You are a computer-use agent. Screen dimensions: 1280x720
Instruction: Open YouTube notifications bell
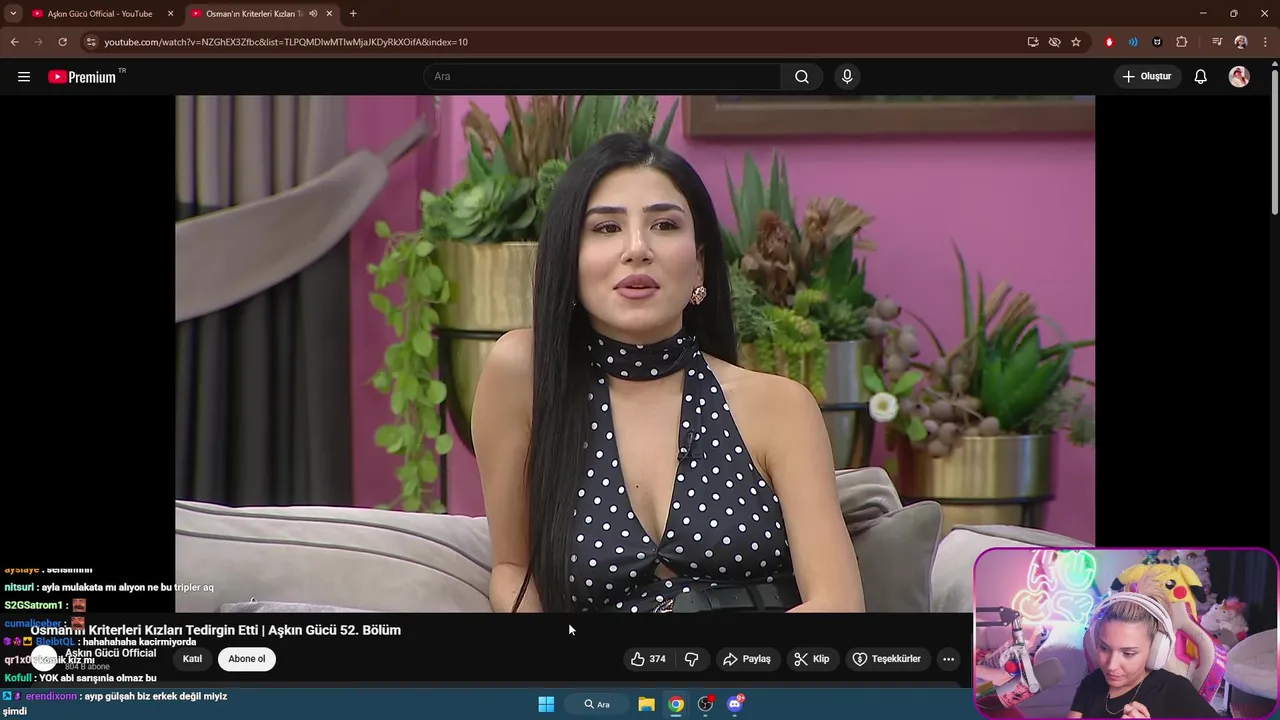pos(1201,77)
